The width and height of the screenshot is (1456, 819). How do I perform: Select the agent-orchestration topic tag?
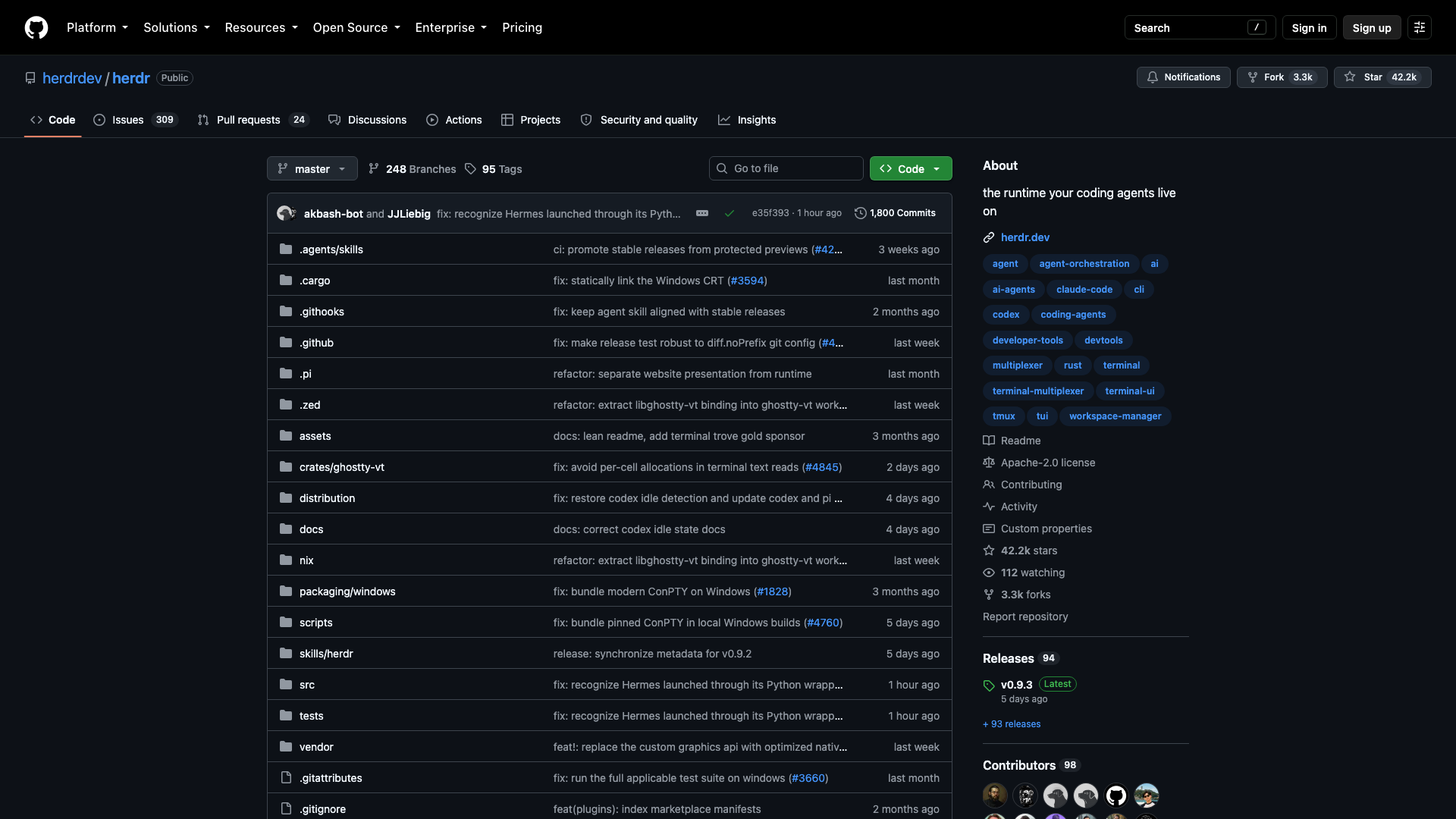1084,264
